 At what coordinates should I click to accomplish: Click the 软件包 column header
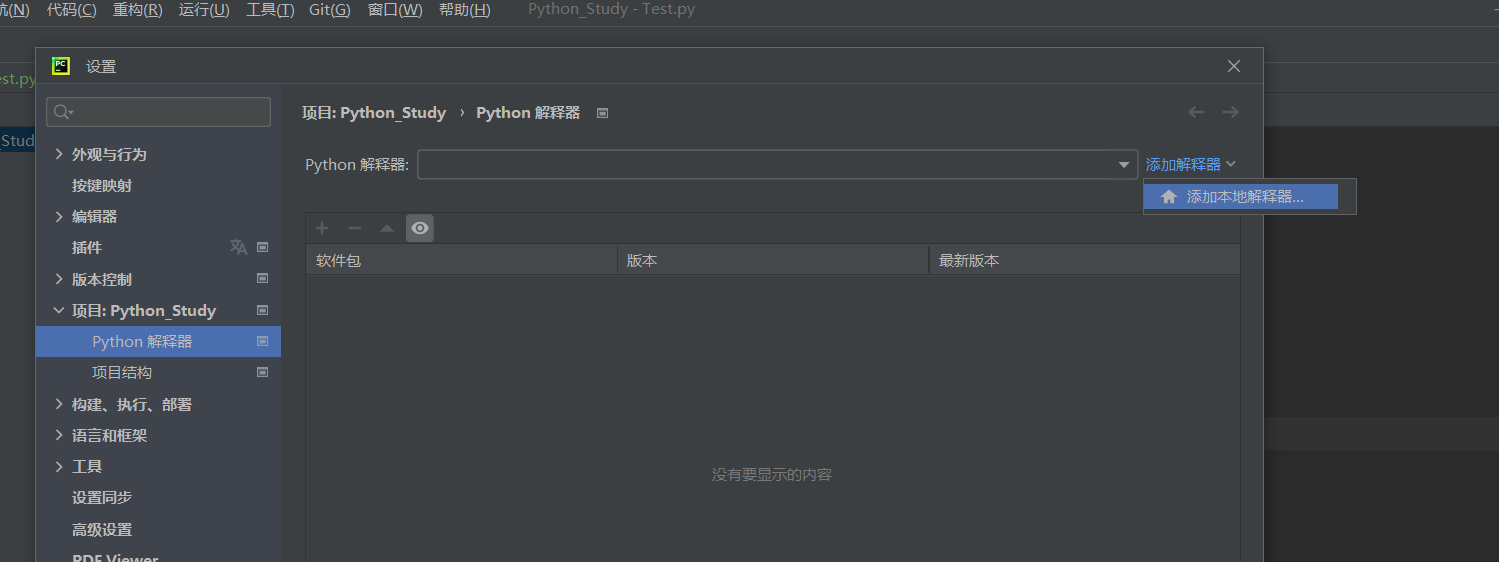coord(462,260)
